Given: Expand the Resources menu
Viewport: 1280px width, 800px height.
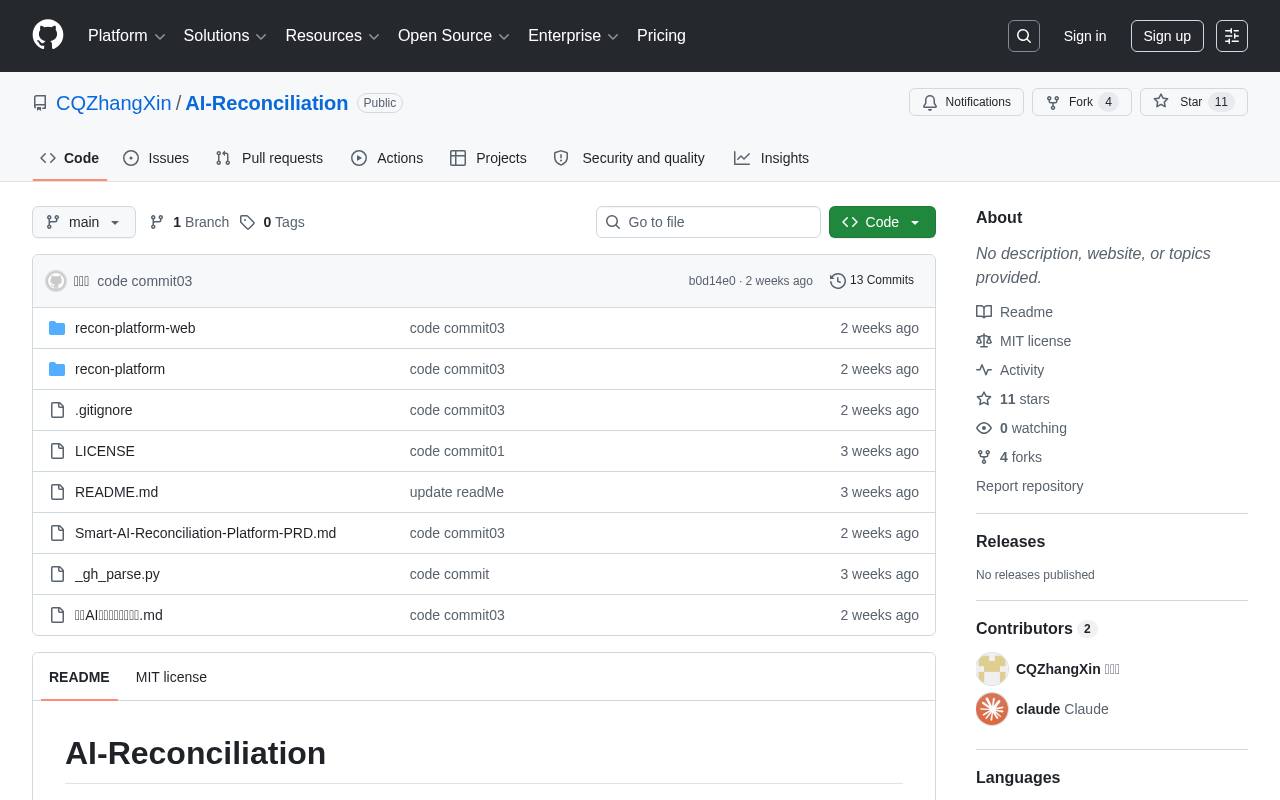Looking at the screenshot, I should coord(332,36).
